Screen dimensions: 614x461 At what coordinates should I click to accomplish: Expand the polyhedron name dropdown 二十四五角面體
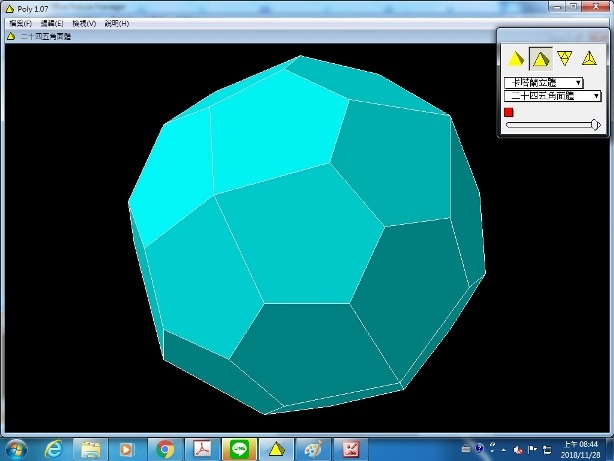coord(554,96)
